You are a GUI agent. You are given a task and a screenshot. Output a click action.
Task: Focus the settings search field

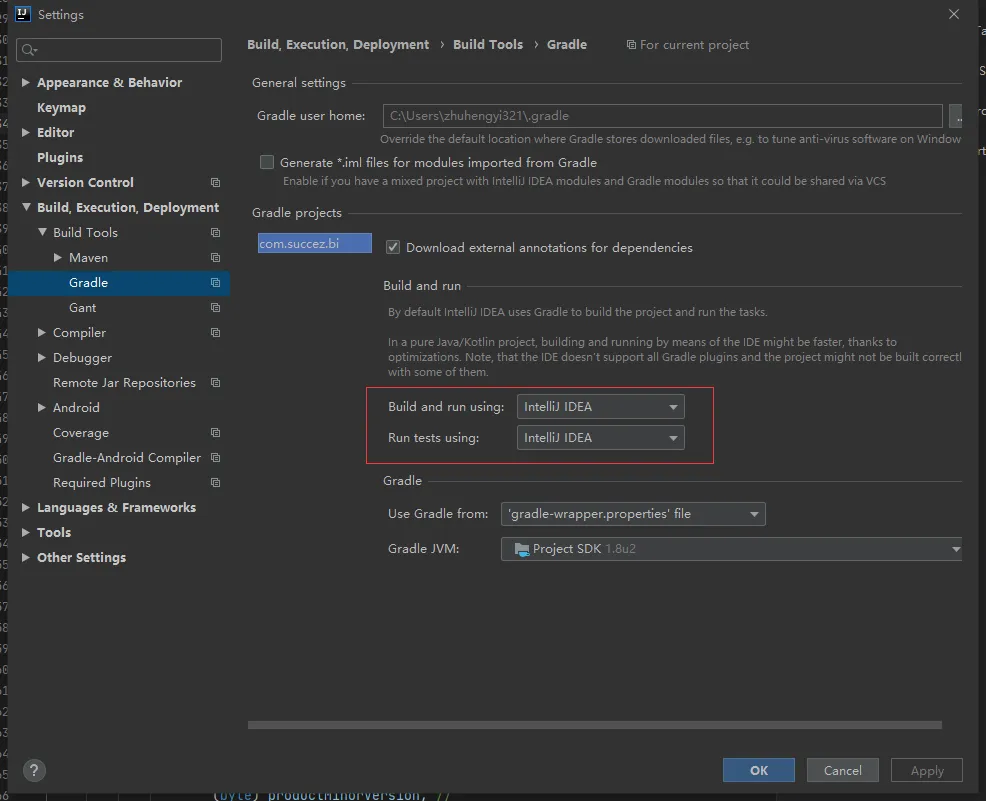(x=119, y=50)
